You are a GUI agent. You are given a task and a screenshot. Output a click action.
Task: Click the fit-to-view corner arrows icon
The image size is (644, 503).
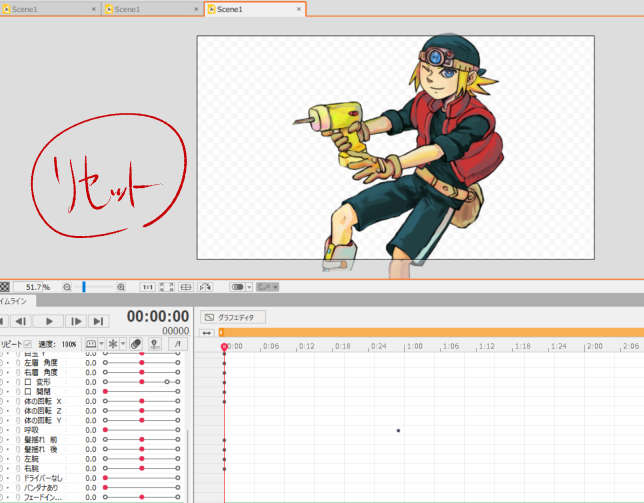(x=167, y=287)
